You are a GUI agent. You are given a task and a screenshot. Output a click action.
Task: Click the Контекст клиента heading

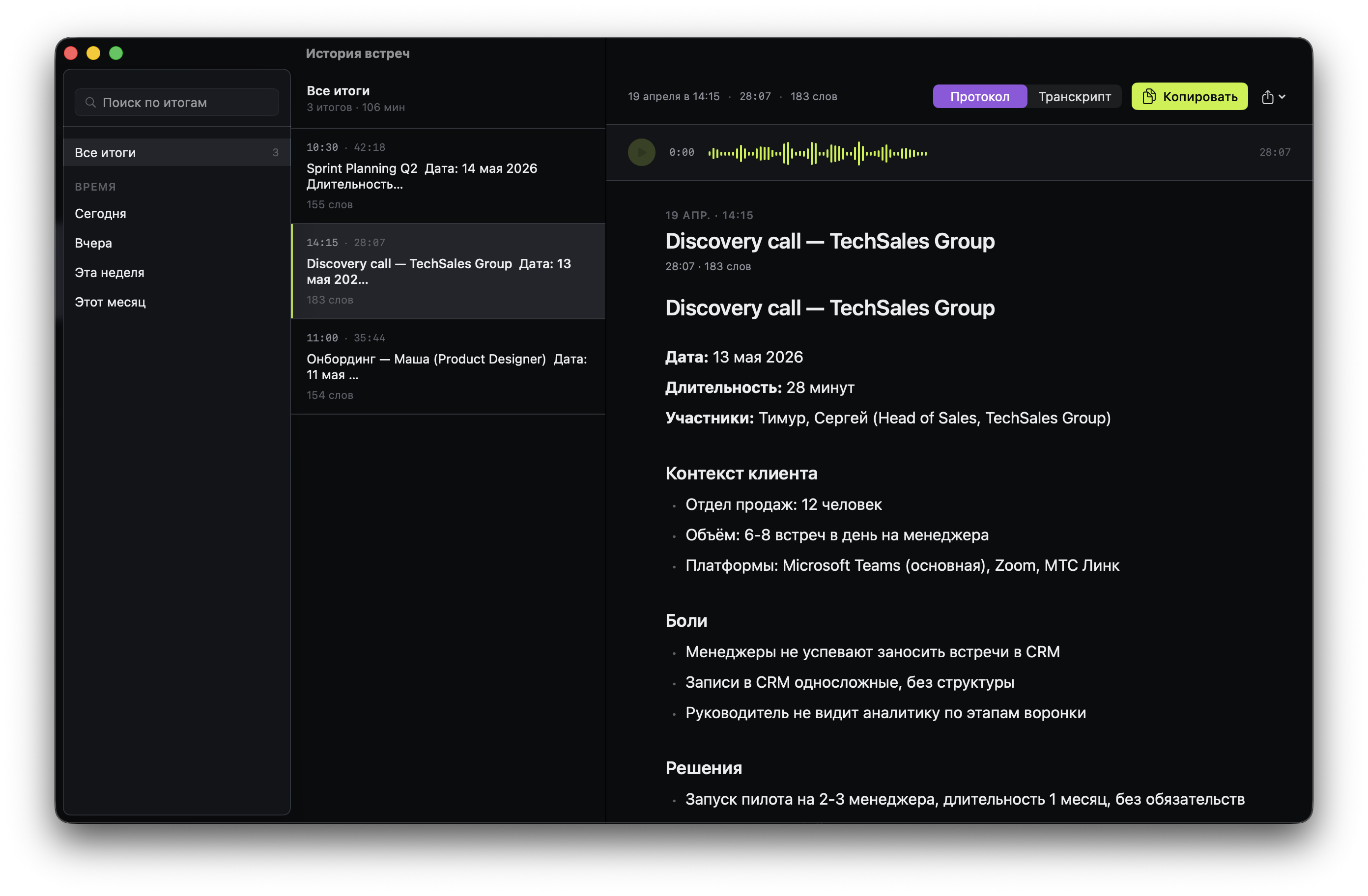pos(741,473)
